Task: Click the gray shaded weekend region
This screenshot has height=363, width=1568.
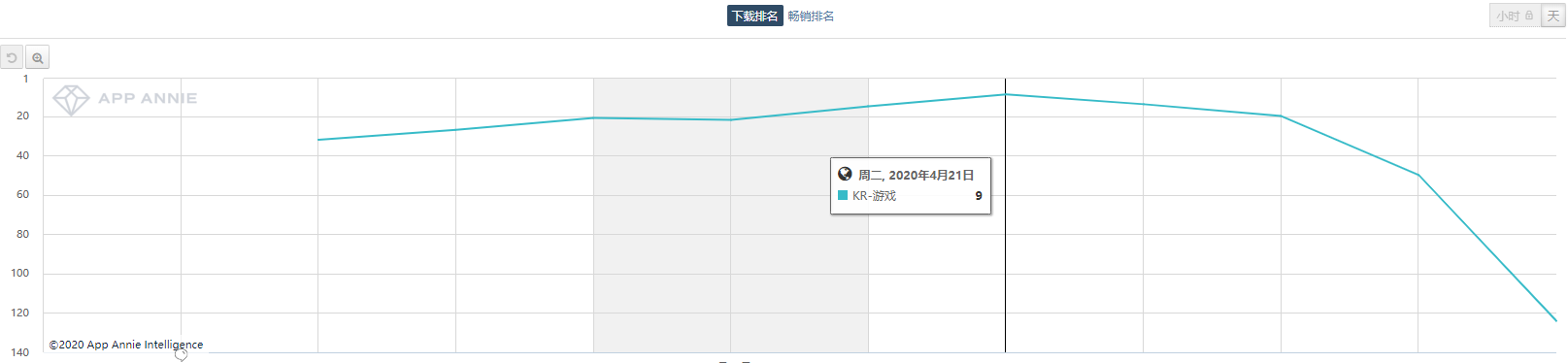Action: [x=730, y=215]
